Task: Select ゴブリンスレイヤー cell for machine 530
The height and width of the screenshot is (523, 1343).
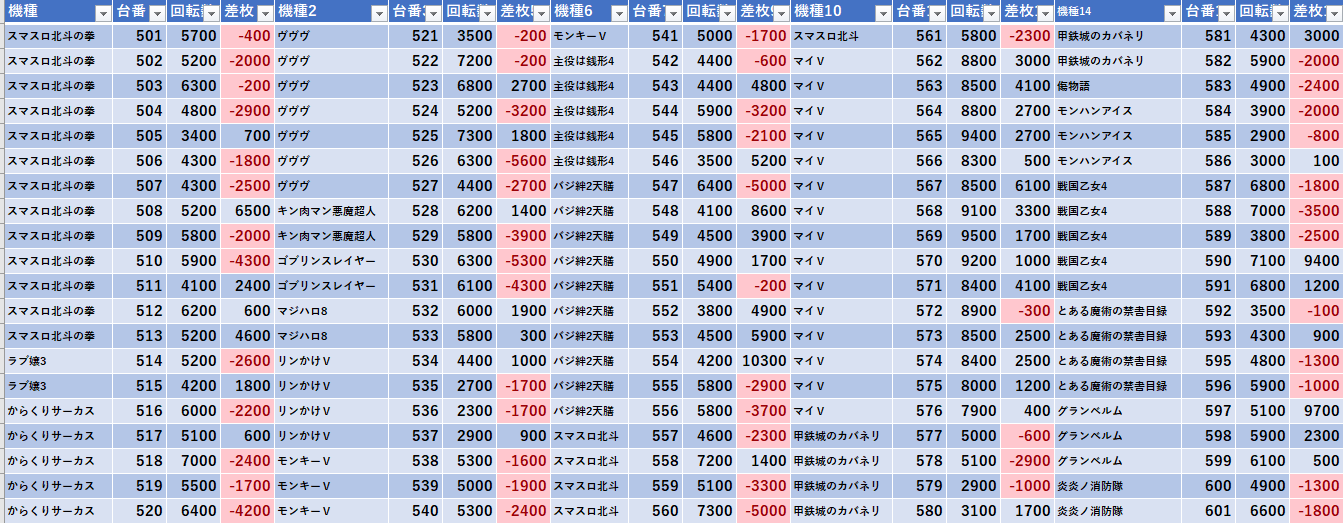Action: pos(331,260)
